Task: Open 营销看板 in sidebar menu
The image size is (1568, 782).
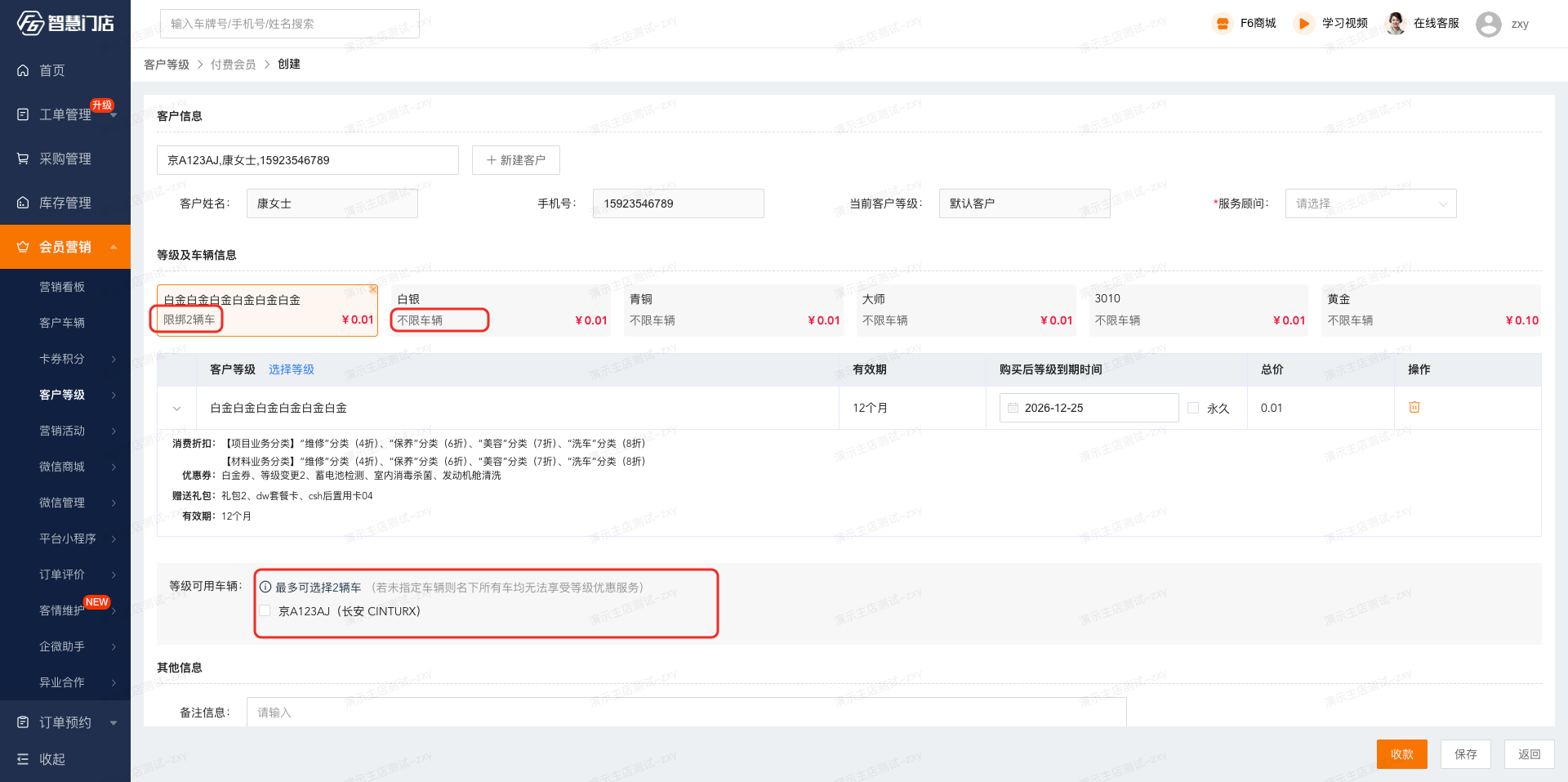Action: click(x=62, y=287)
